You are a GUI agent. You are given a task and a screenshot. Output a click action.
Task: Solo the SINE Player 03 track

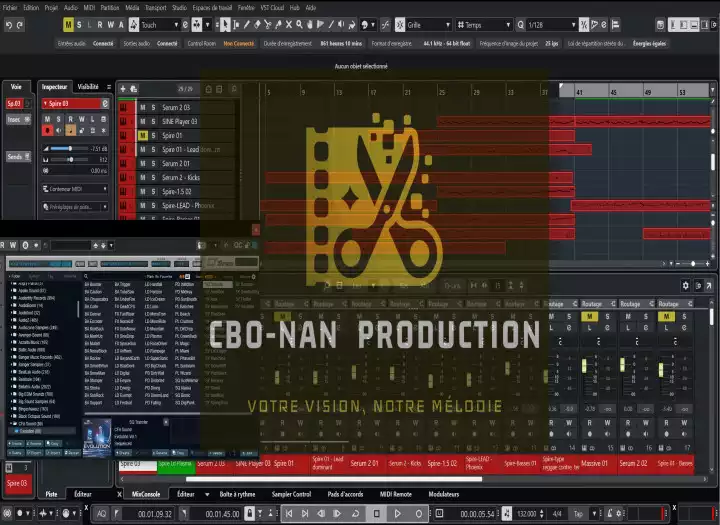[153, 121]
